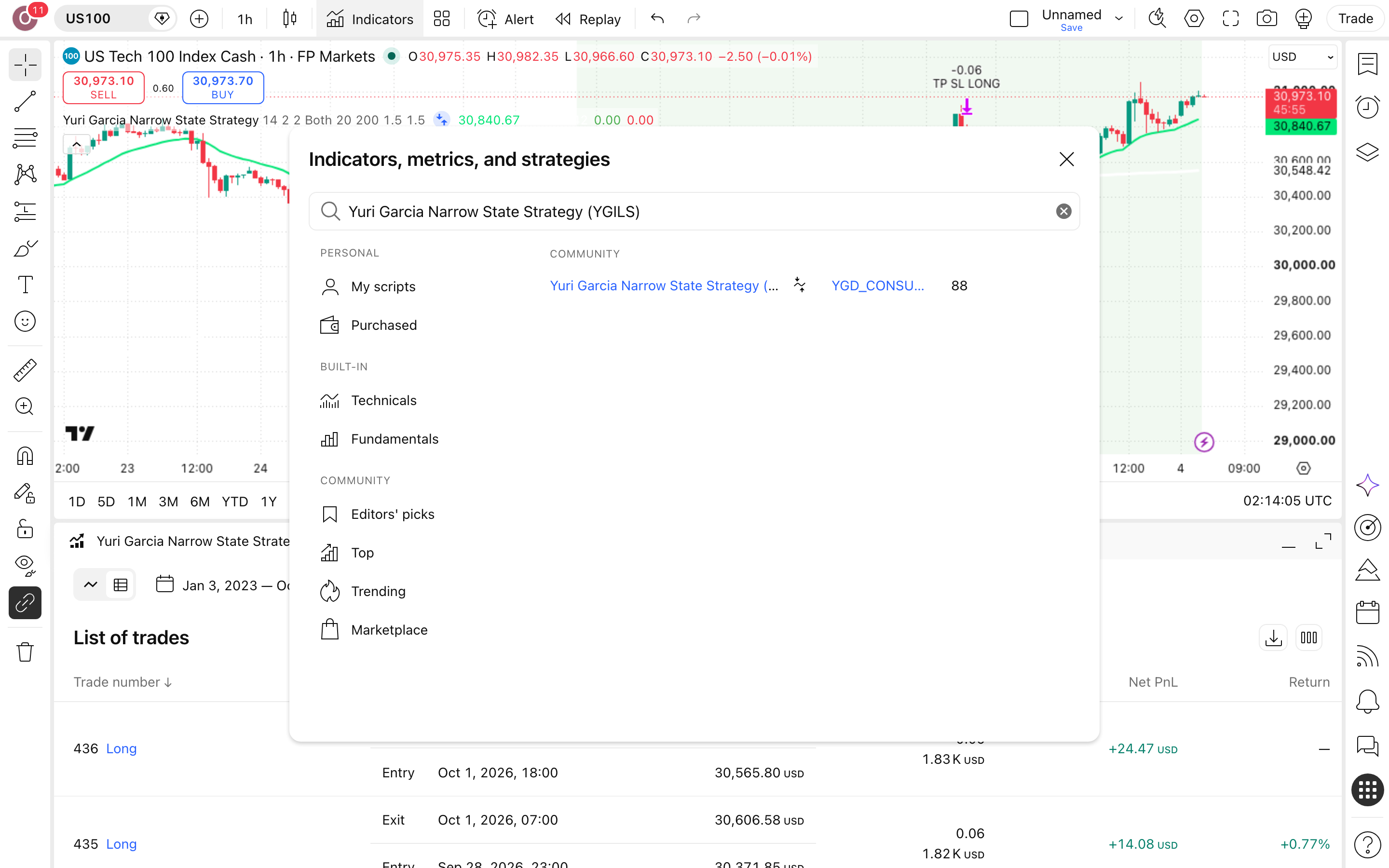
Task: Switch strategy tester to chart view
Action: [91, 585]
